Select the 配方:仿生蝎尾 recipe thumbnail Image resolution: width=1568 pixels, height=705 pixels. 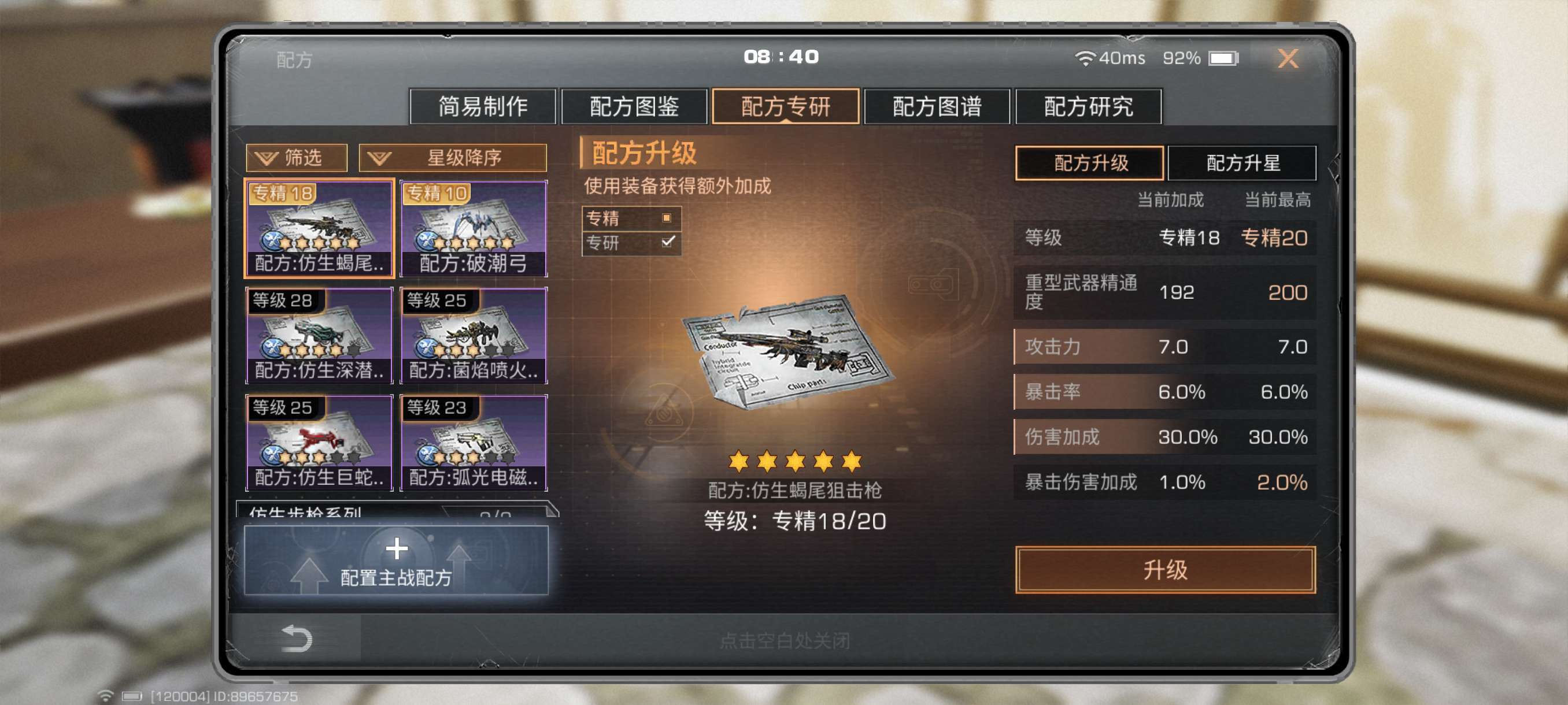[x=319, y=228]
